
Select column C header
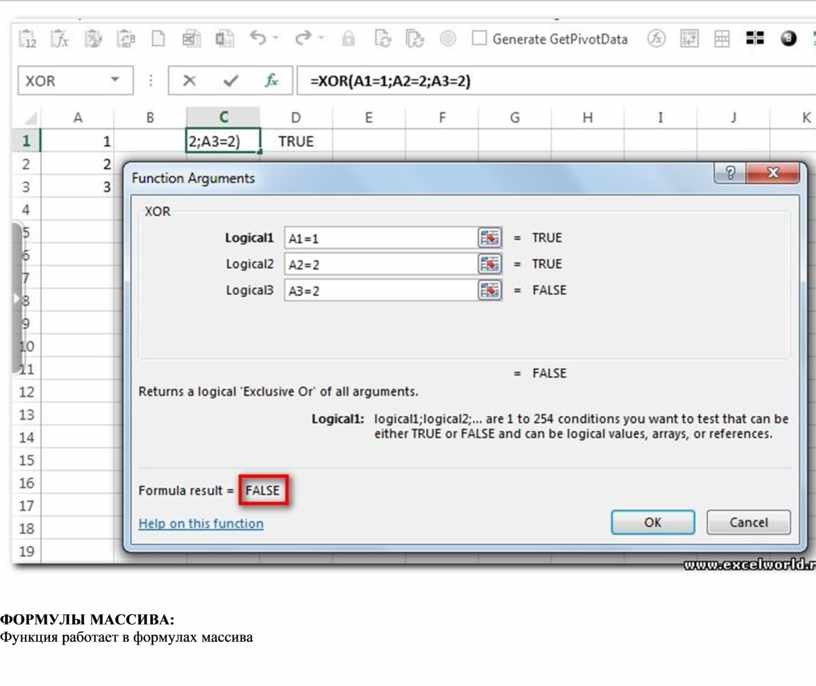click(x=223, y=117)
